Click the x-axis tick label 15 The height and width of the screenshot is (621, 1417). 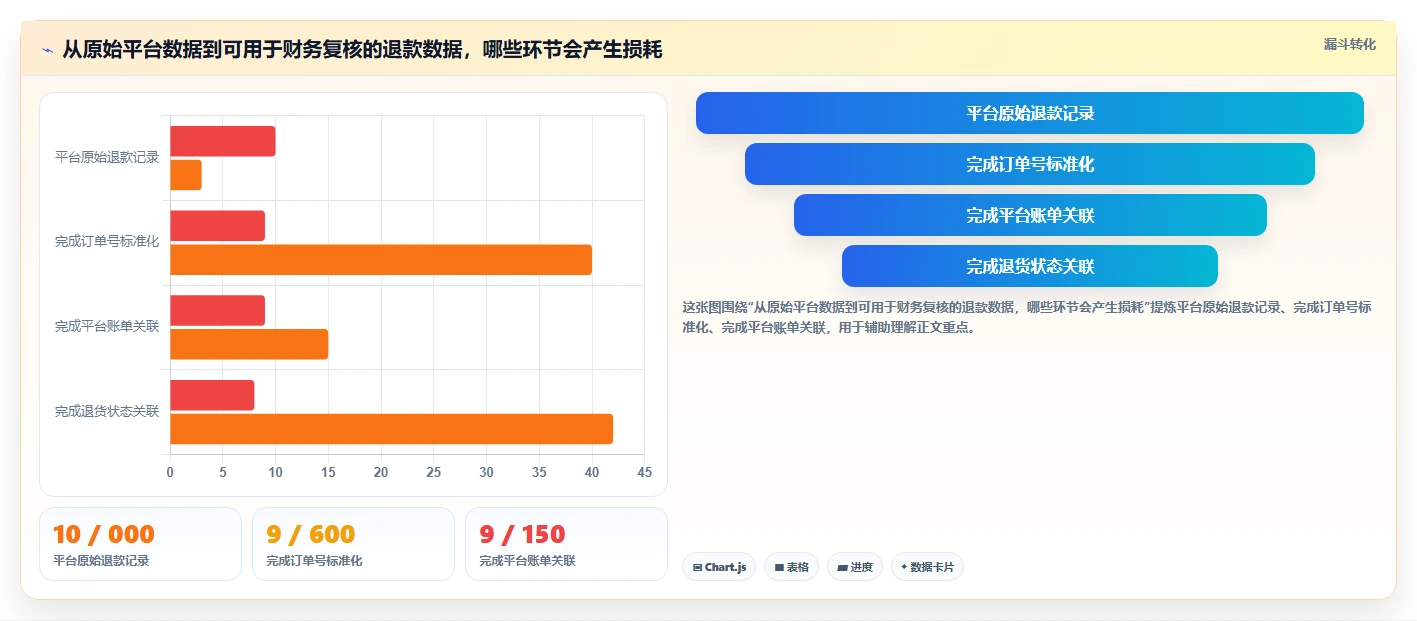coord(328,472)
